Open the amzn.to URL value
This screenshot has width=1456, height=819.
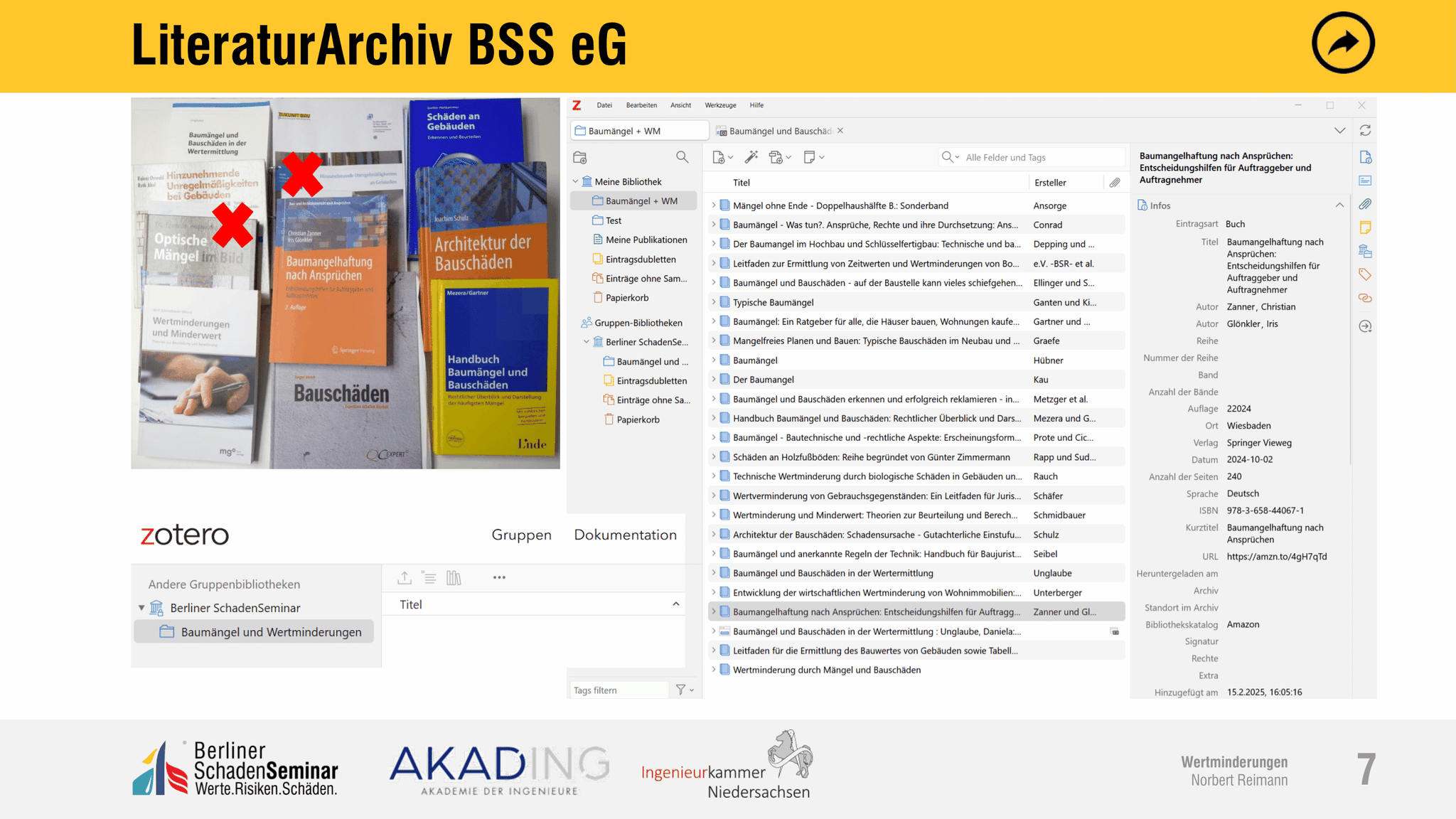click(1277, 557)
